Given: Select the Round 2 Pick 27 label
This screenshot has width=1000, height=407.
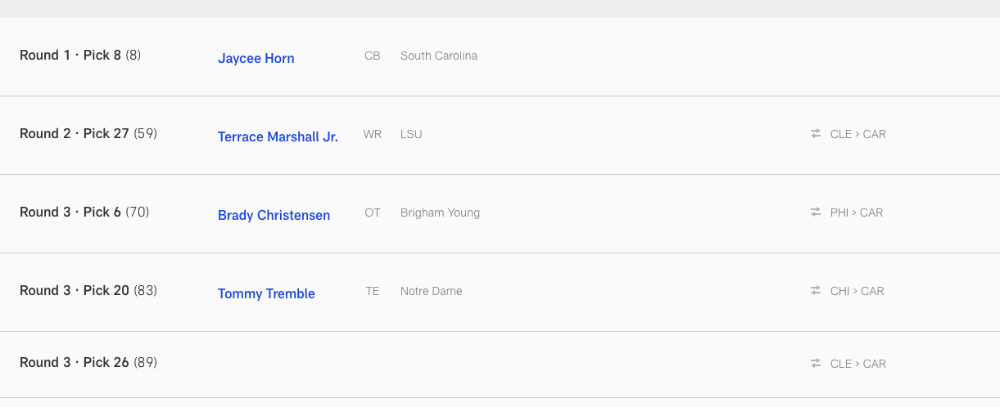Looking at the screenshot, I should (x=88, y=133).
